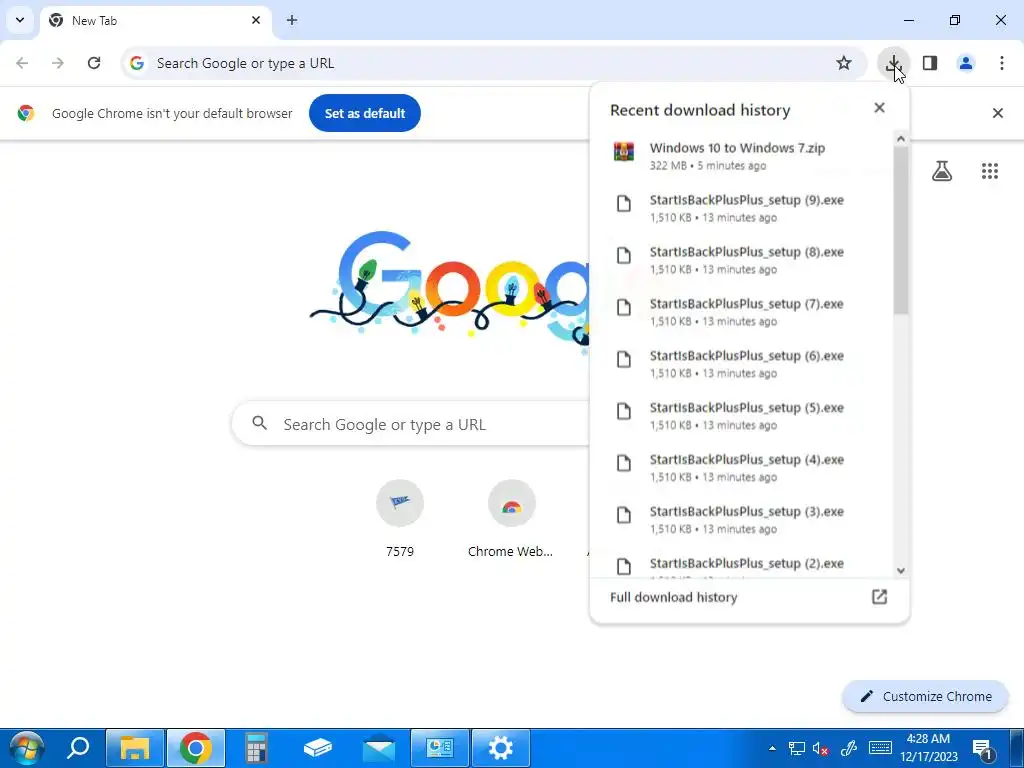Reload the page
Viewport: 1024px width, 768px height.
point(94,63)
